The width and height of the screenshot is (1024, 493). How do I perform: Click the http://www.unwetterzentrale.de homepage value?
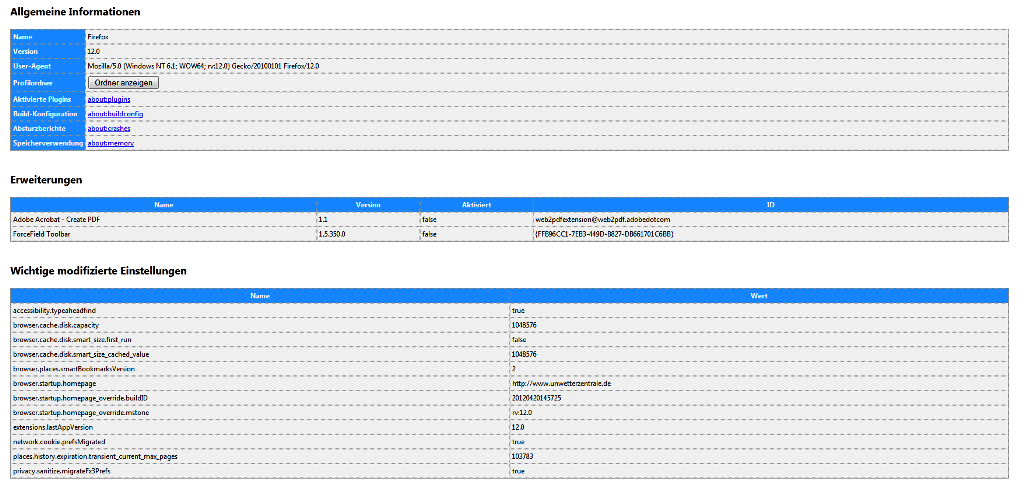pyautogui.click(x=562, y=383)
